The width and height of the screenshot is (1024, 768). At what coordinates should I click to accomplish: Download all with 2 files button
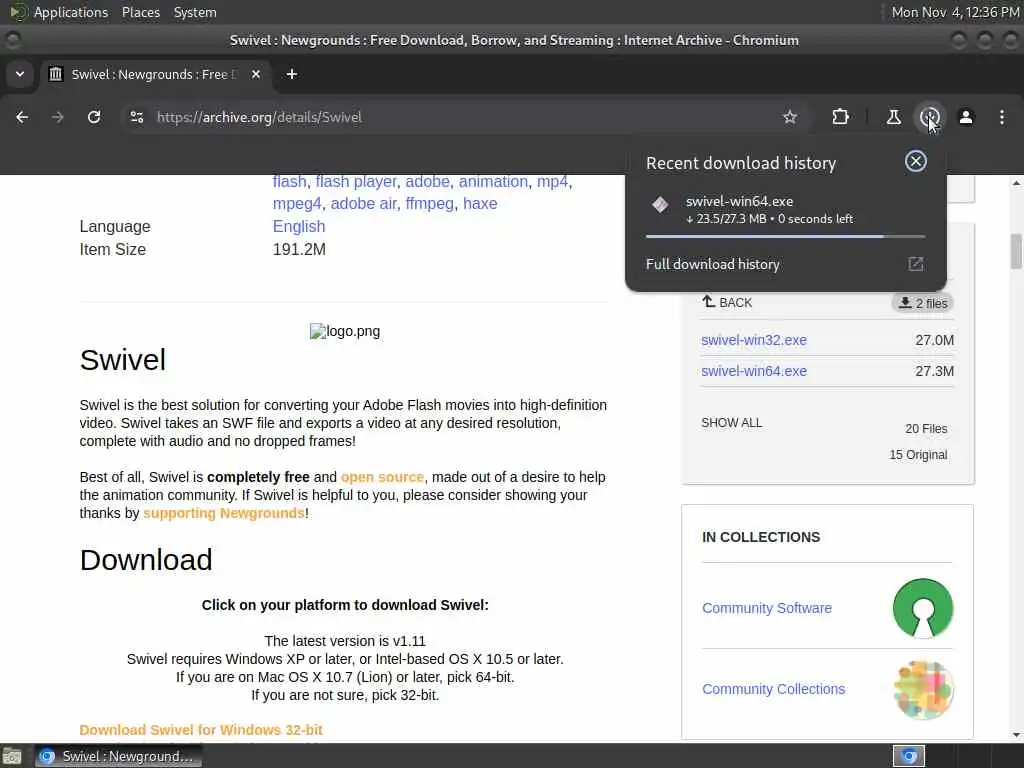point(923,303)
